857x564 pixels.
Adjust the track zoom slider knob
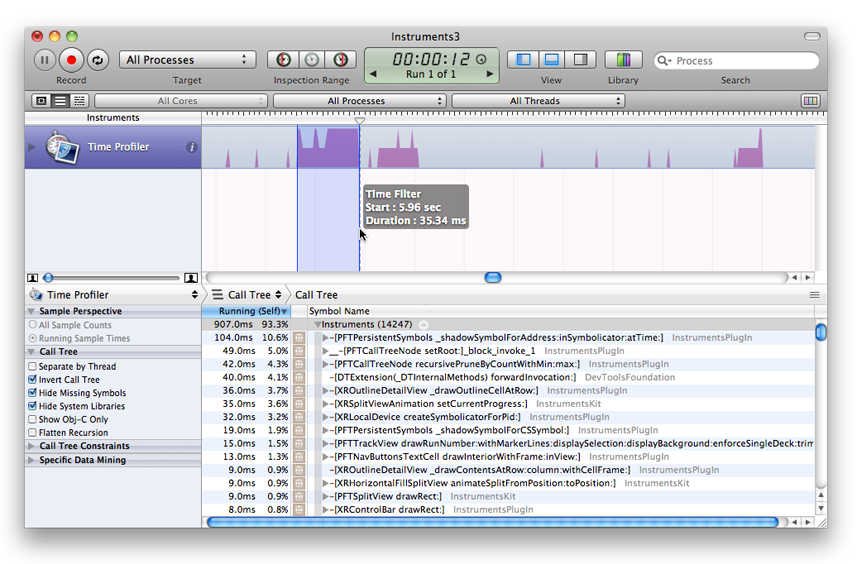tap(48, 277)
